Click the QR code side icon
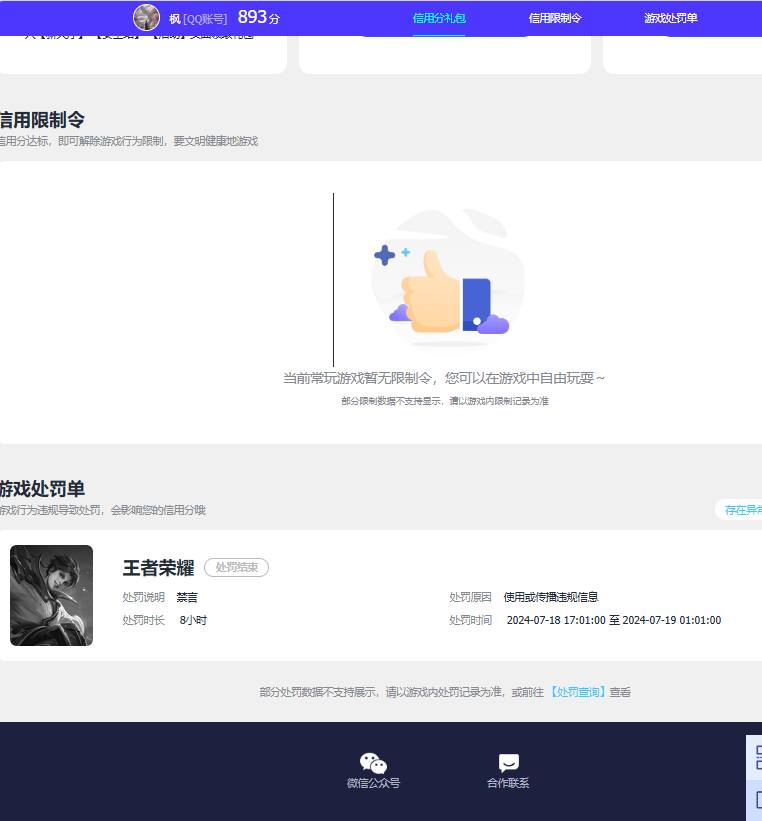 coord(757,758)
